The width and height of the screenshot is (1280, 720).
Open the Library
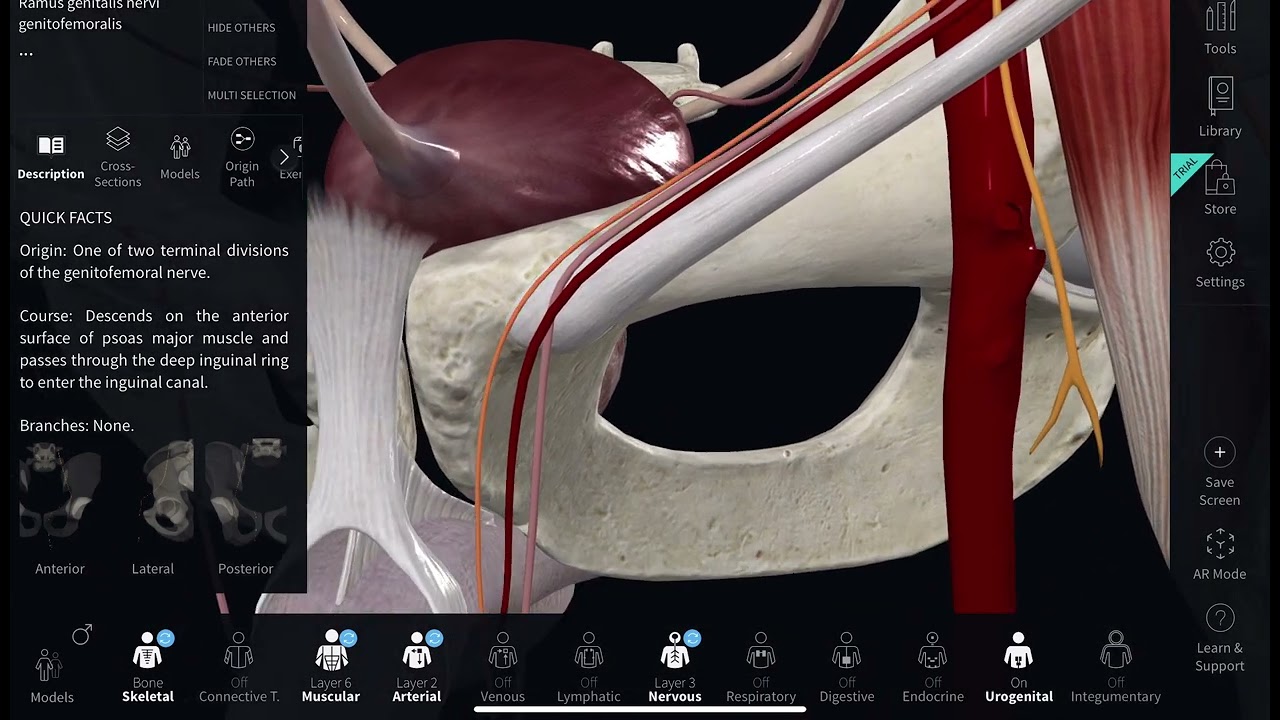1220,108
